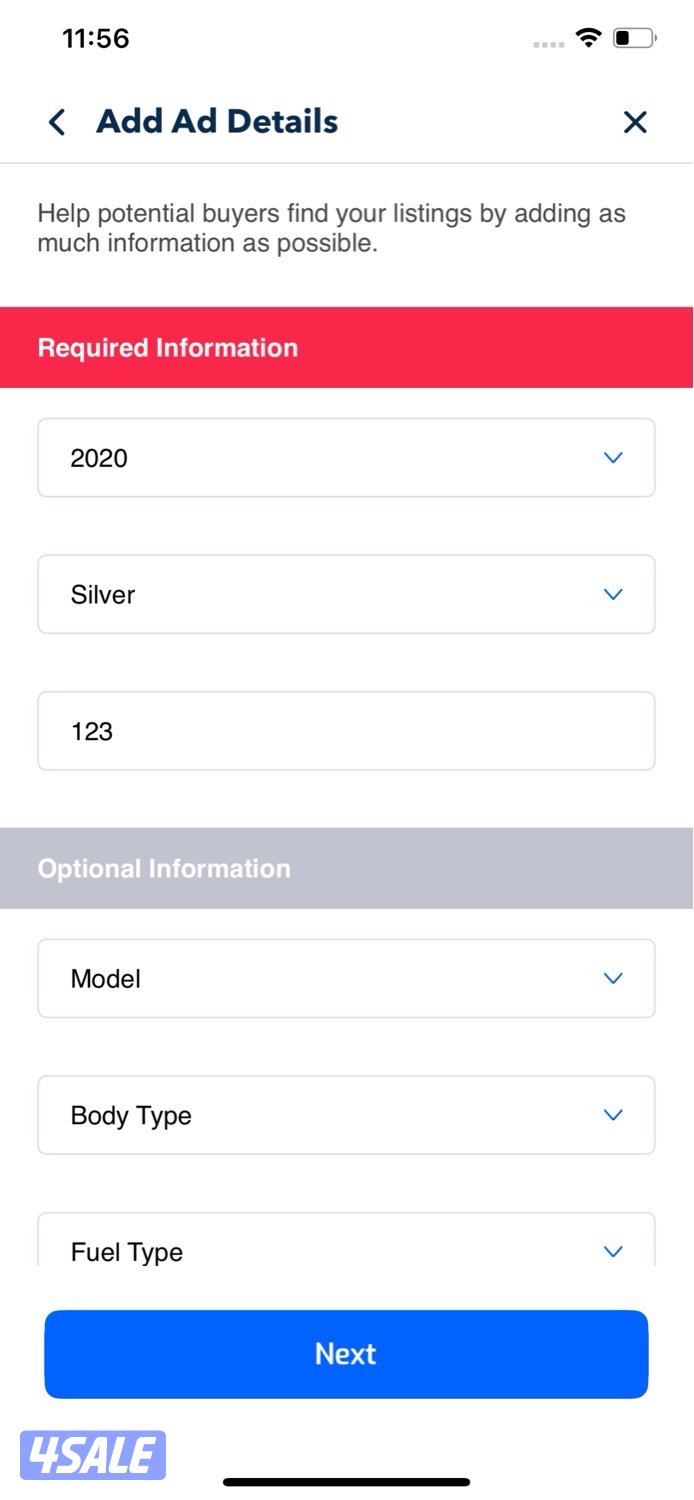Tap the Required Information section header

point(168,348)
